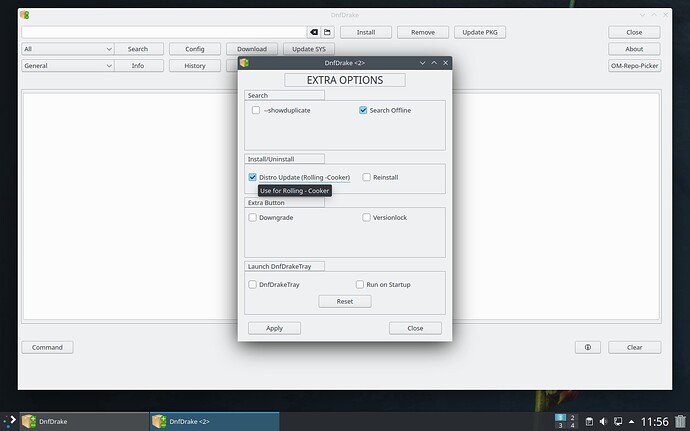
Task: Close the Extra Options dialog via Close button
Action: [x=415, y=328]
